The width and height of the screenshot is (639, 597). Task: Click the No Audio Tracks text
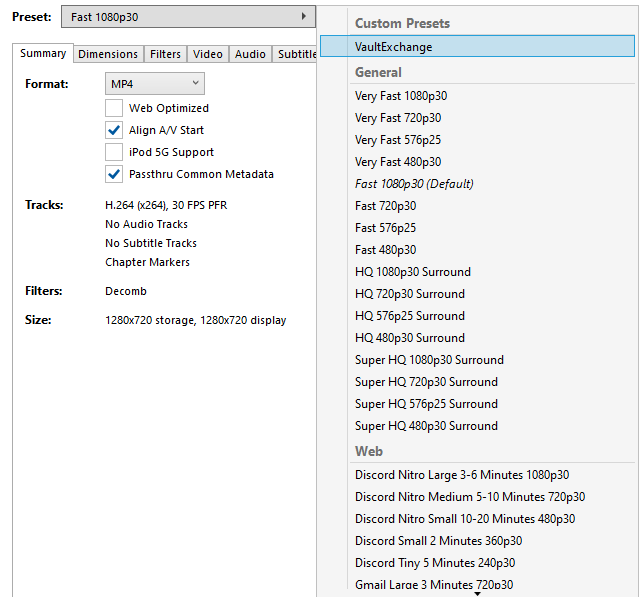click(x=146, y=224)
